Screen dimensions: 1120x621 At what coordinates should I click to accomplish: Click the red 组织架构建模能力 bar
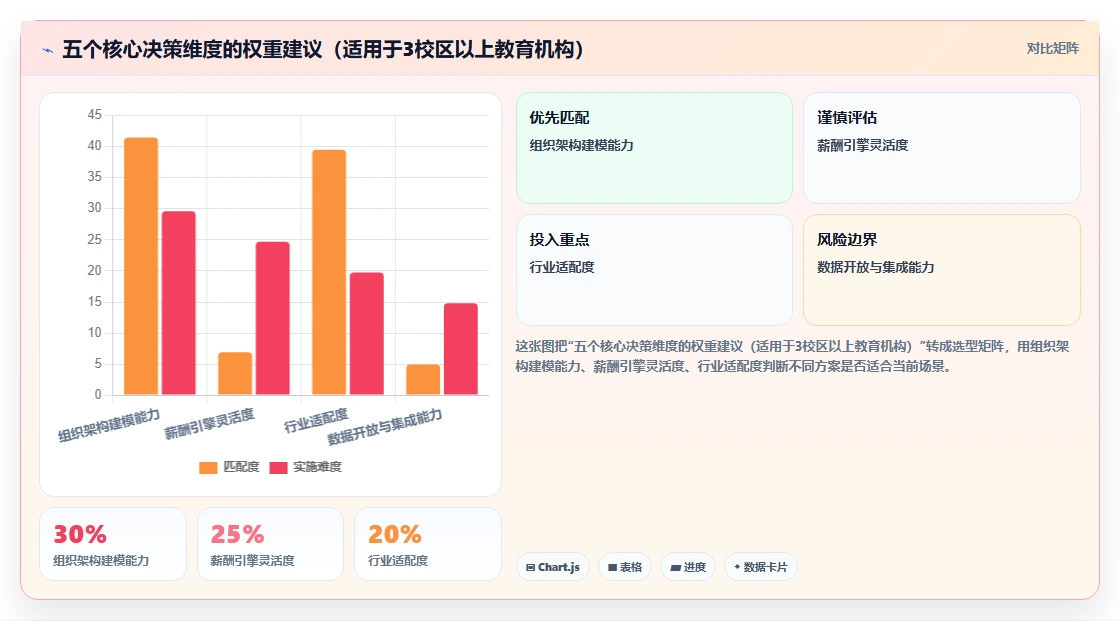[179, 303]
